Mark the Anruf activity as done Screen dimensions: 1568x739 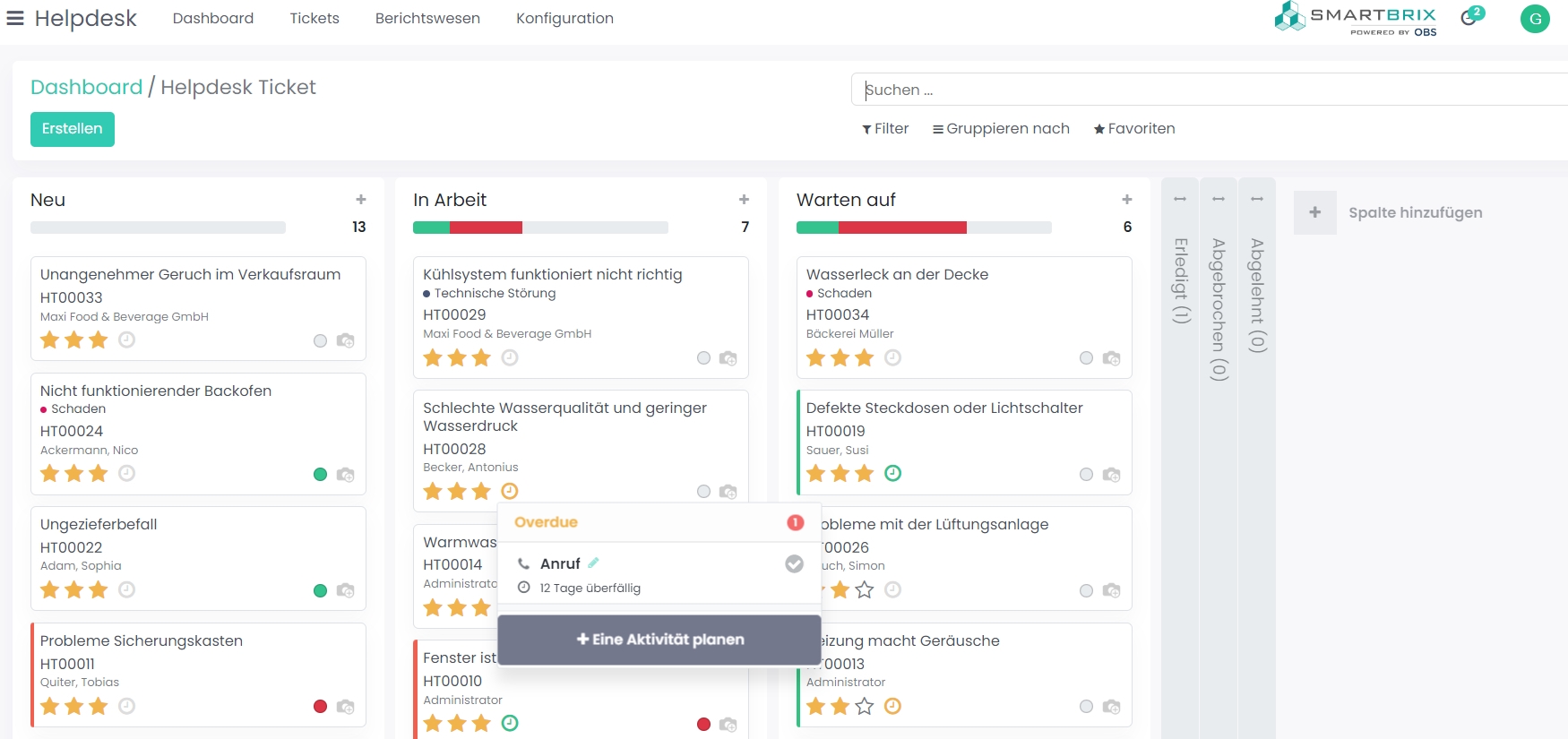tap(794, 563)
